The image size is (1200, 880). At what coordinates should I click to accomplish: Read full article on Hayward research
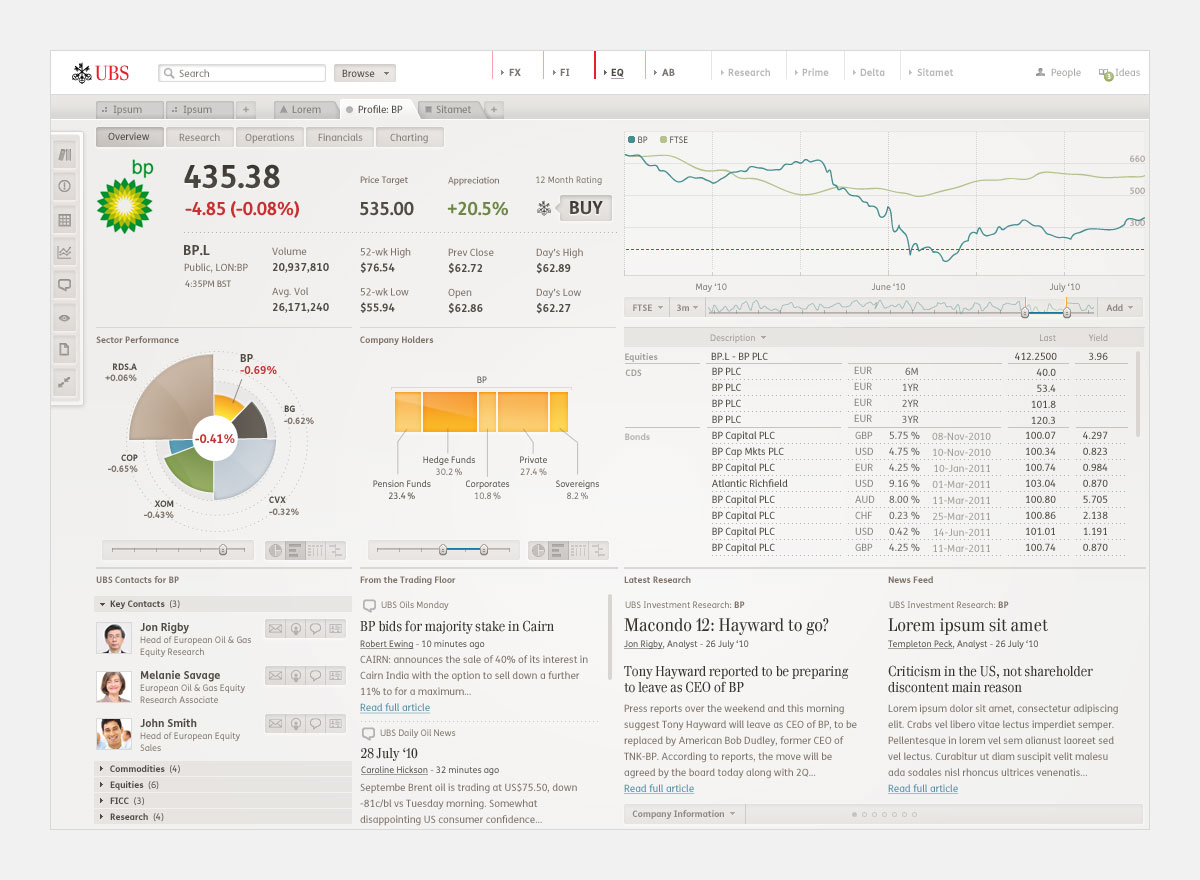pyautogui.click(x=659, y=789)
